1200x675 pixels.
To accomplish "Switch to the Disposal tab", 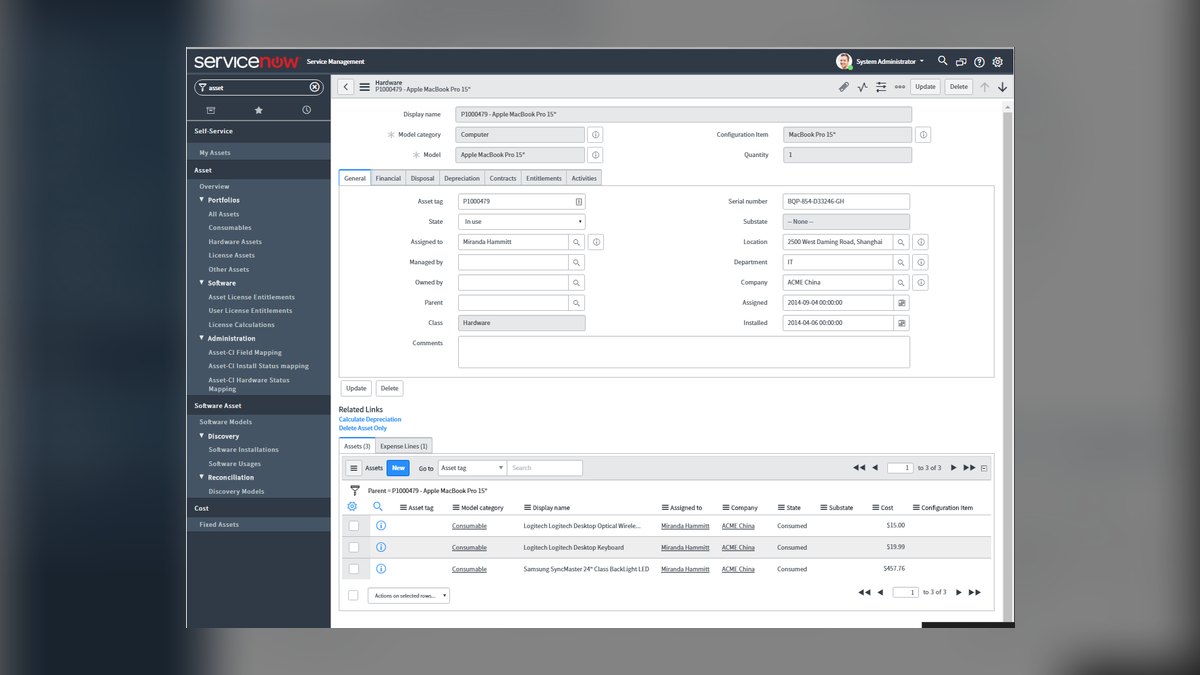I will [422, 178].
